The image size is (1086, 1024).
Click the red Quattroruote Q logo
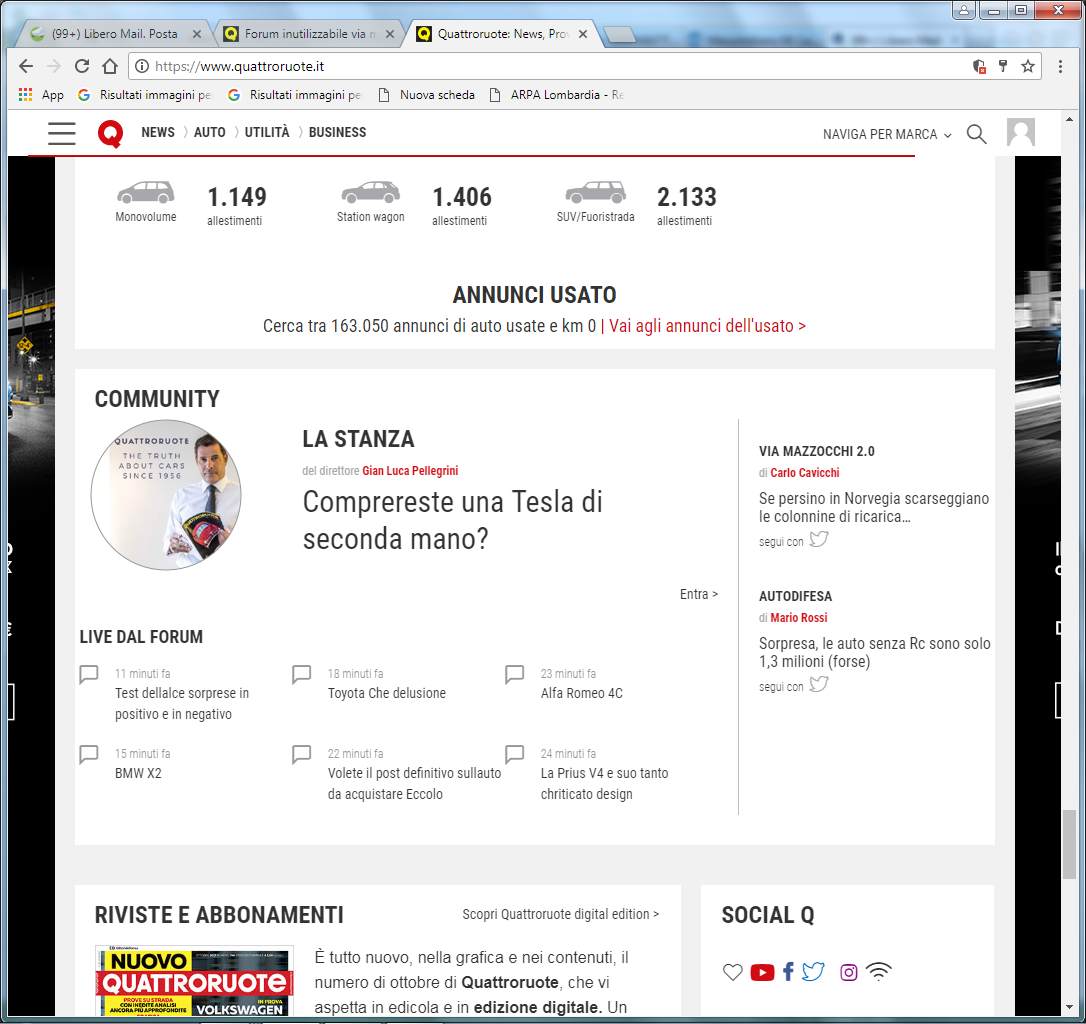(x=110, y=133)
